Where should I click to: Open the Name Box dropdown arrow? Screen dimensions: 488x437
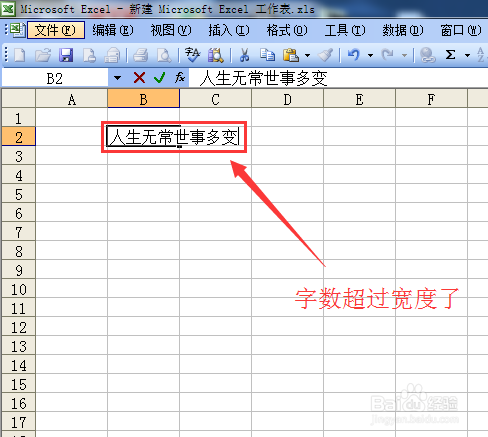[117, 78]
